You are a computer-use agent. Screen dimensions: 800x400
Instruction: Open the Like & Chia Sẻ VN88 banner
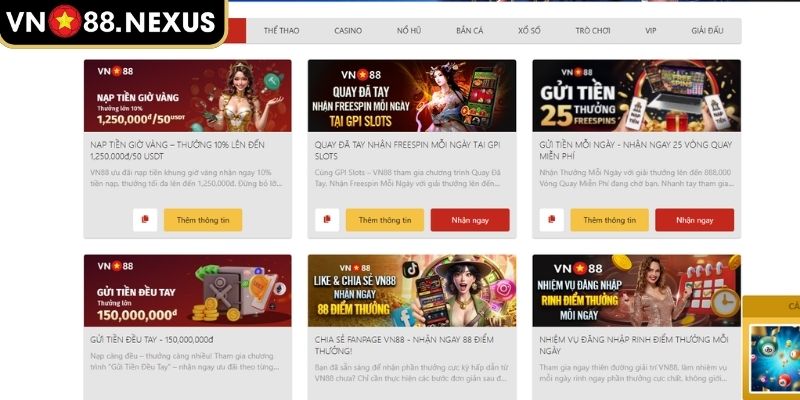click(x=412, y=291)
